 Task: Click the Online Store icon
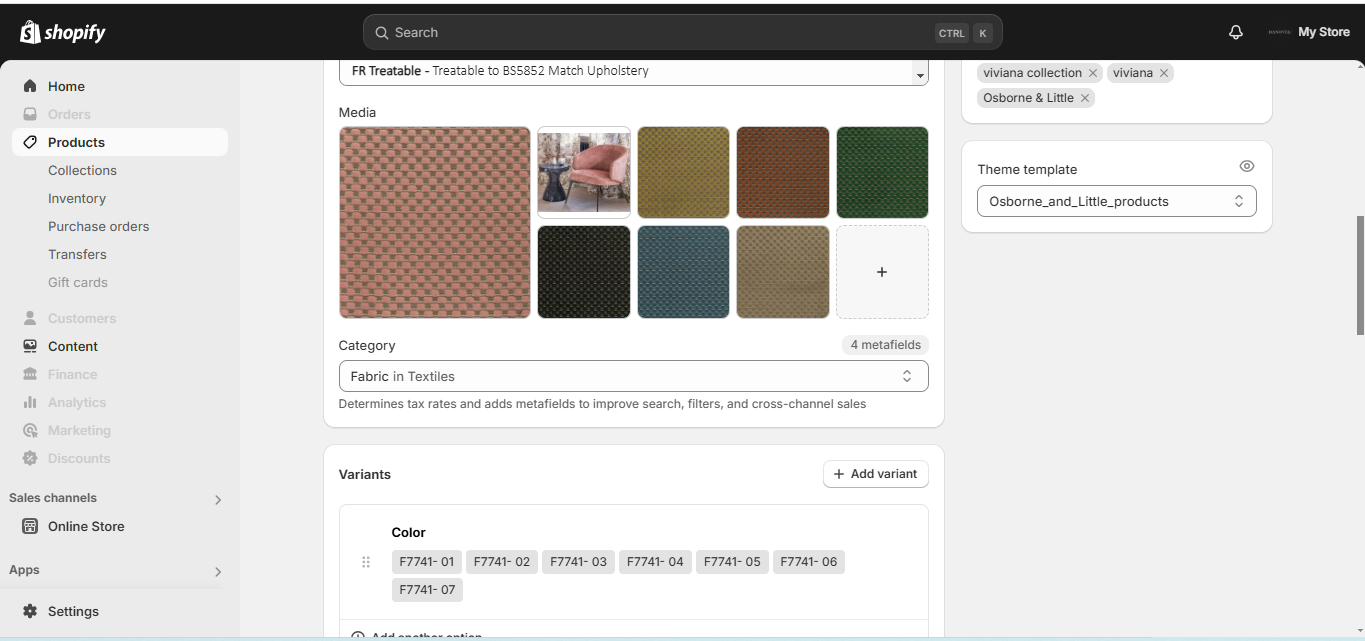click(30, 526)
